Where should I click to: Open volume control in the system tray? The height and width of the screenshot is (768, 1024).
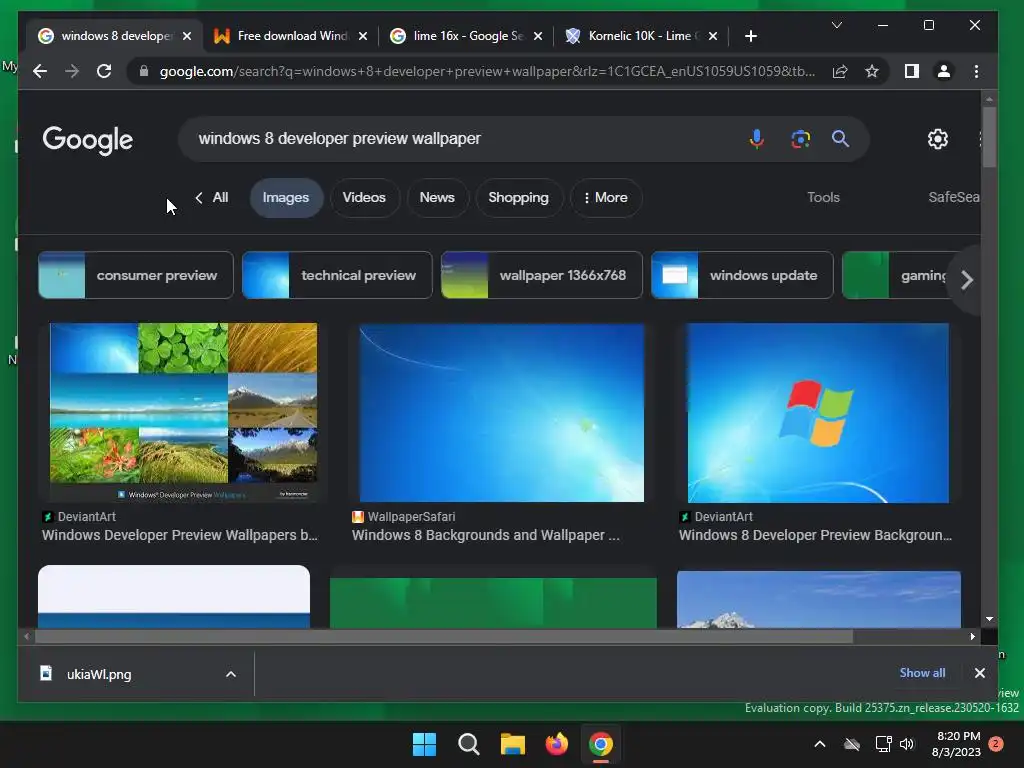tap(907, 744)
